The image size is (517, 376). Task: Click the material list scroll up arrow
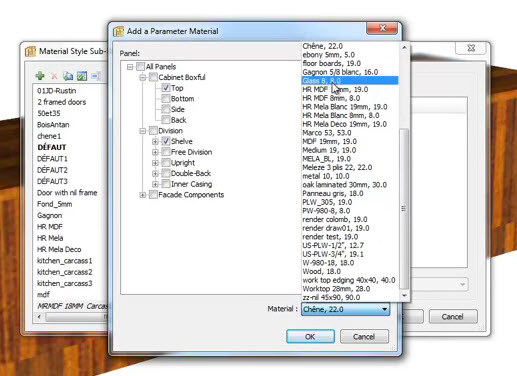[x=404, y=48]
